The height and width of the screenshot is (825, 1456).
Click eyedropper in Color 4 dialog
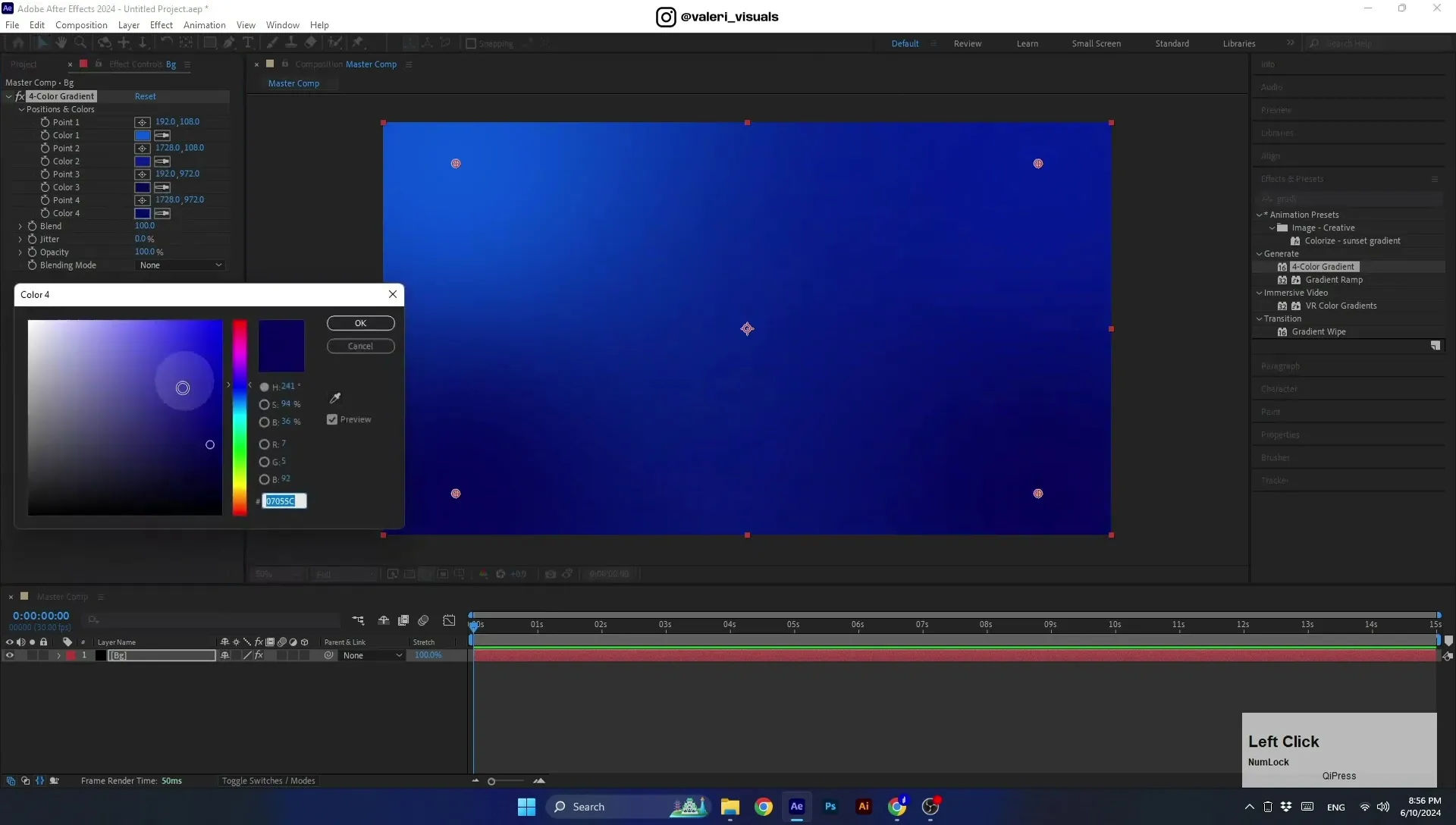click(334, 398)
